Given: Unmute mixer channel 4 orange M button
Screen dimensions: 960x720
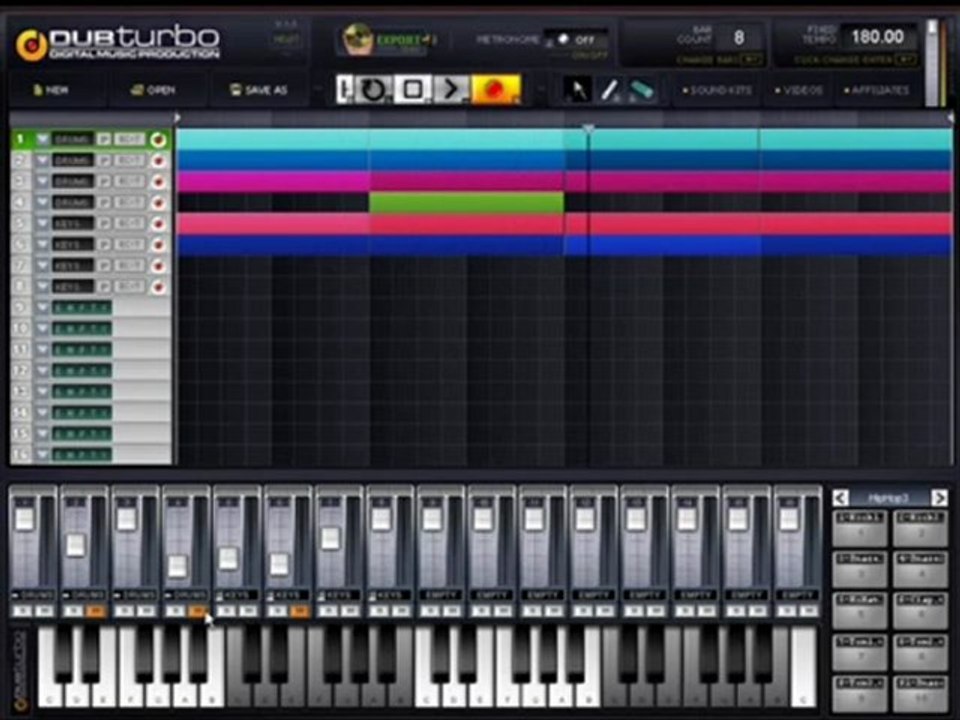Looking at the screenshot, I should click(x=197, y=610).
